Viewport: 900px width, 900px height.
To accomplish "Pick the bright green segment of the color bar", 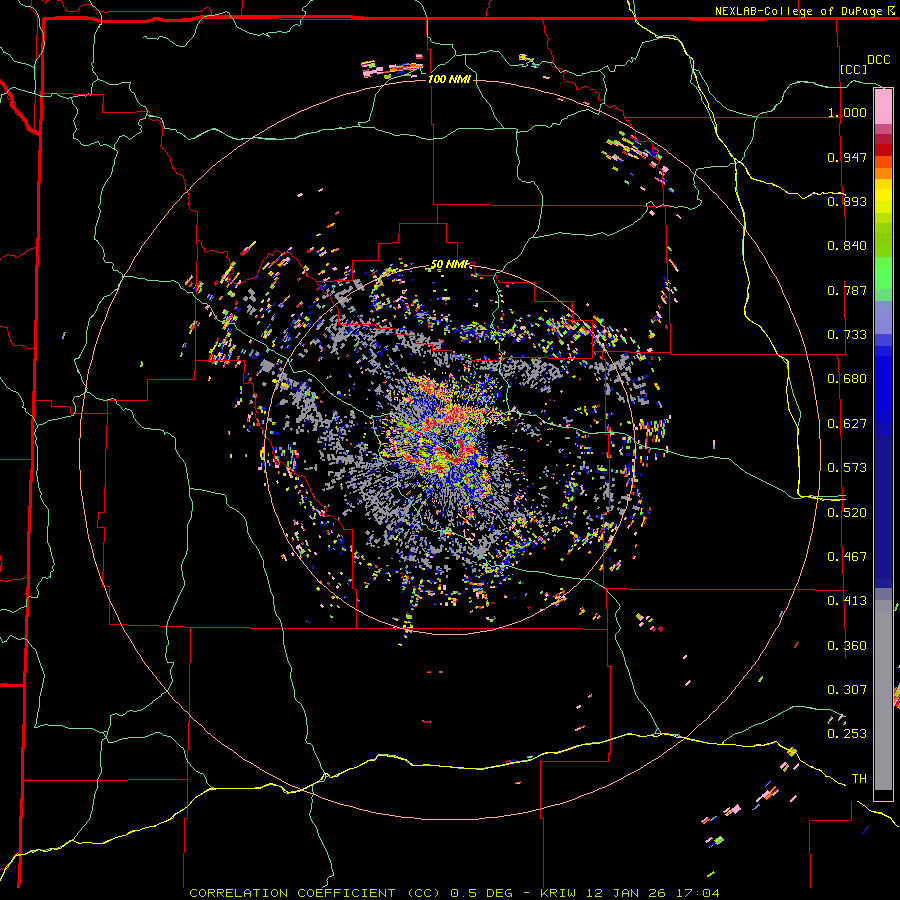I will pos(883,273).
